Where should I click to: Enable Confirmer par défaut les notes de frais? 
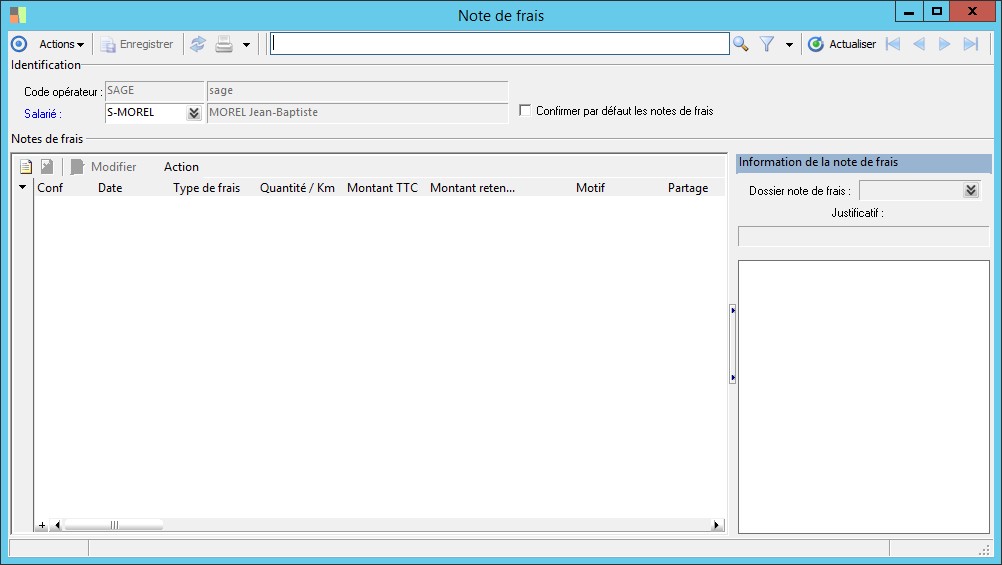(x=525, y=111)
